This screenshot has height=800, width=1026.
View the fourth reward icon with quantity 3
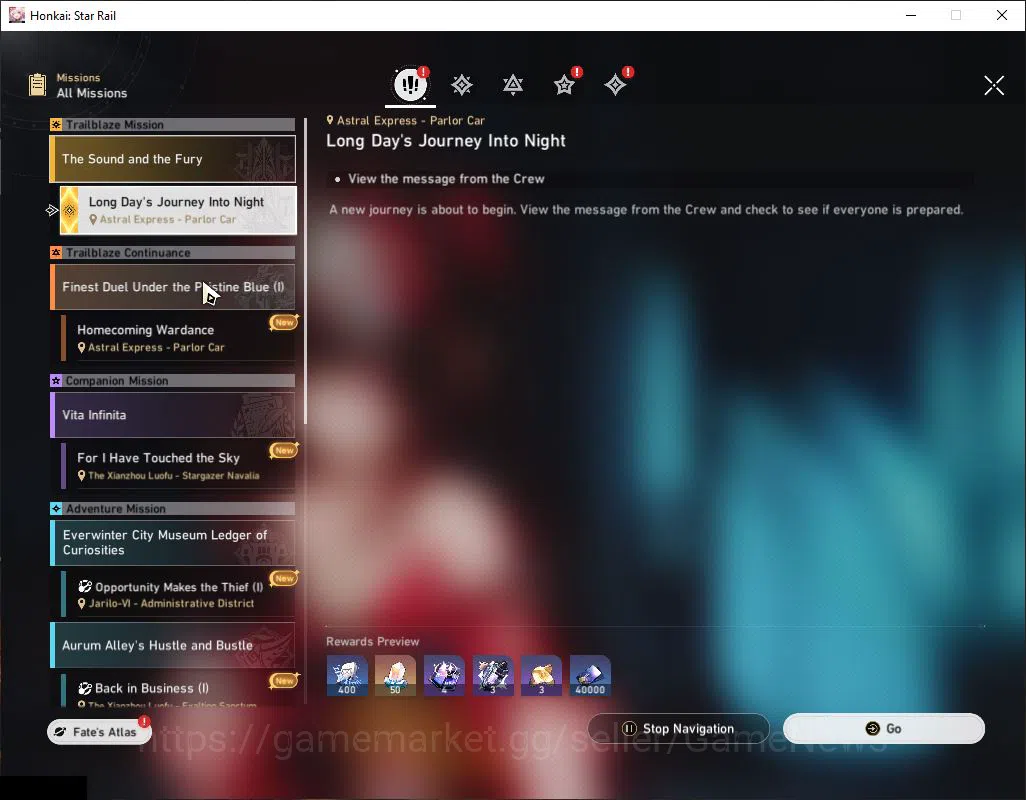point(493,676)
